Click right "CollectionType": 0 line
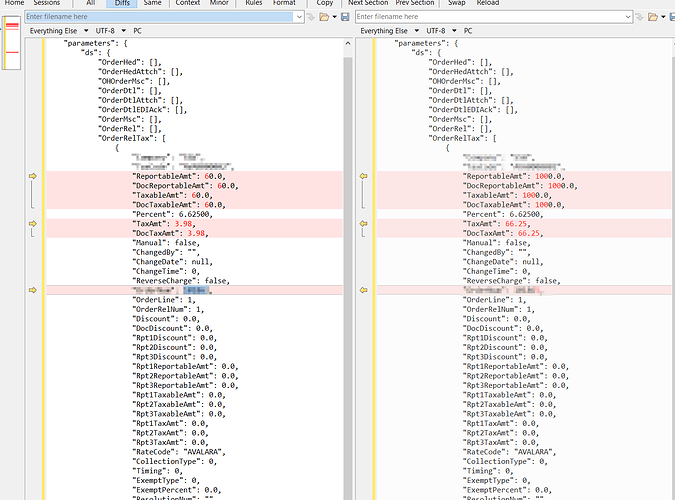Viewport: 675px width, 500px height. point(505,461)
